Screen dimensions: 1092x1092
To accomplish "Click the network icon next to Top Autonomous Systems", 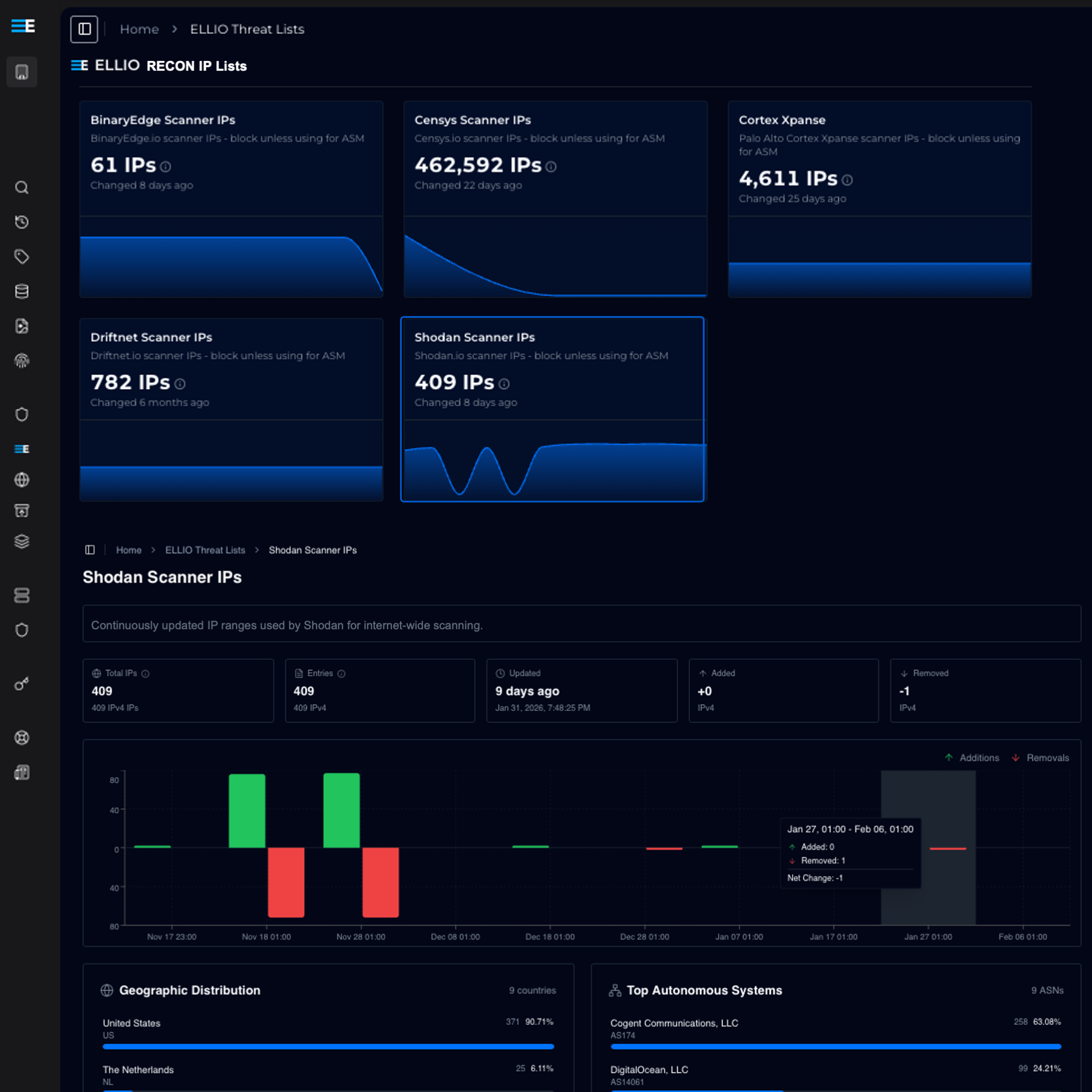I will coord(615,990).
